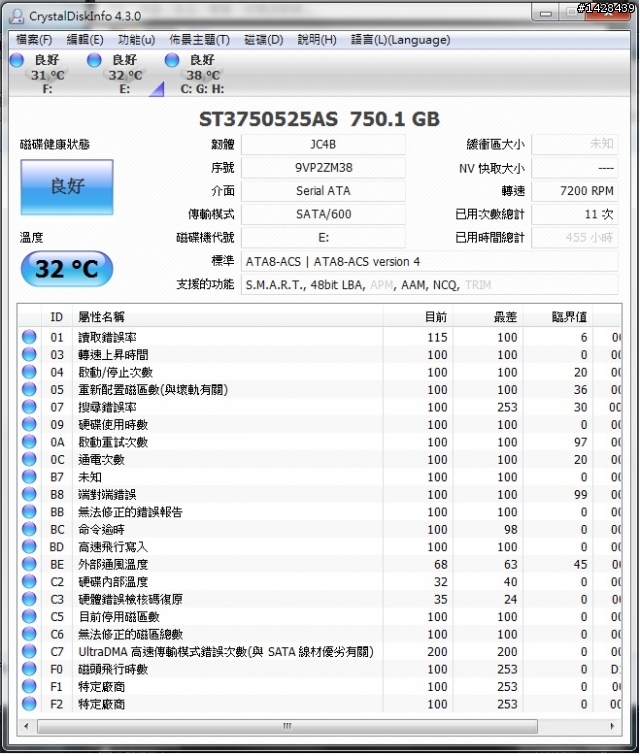640x756 pixels.
Task: Click the 7200 RPM rotation field
Action: point(575,191)
